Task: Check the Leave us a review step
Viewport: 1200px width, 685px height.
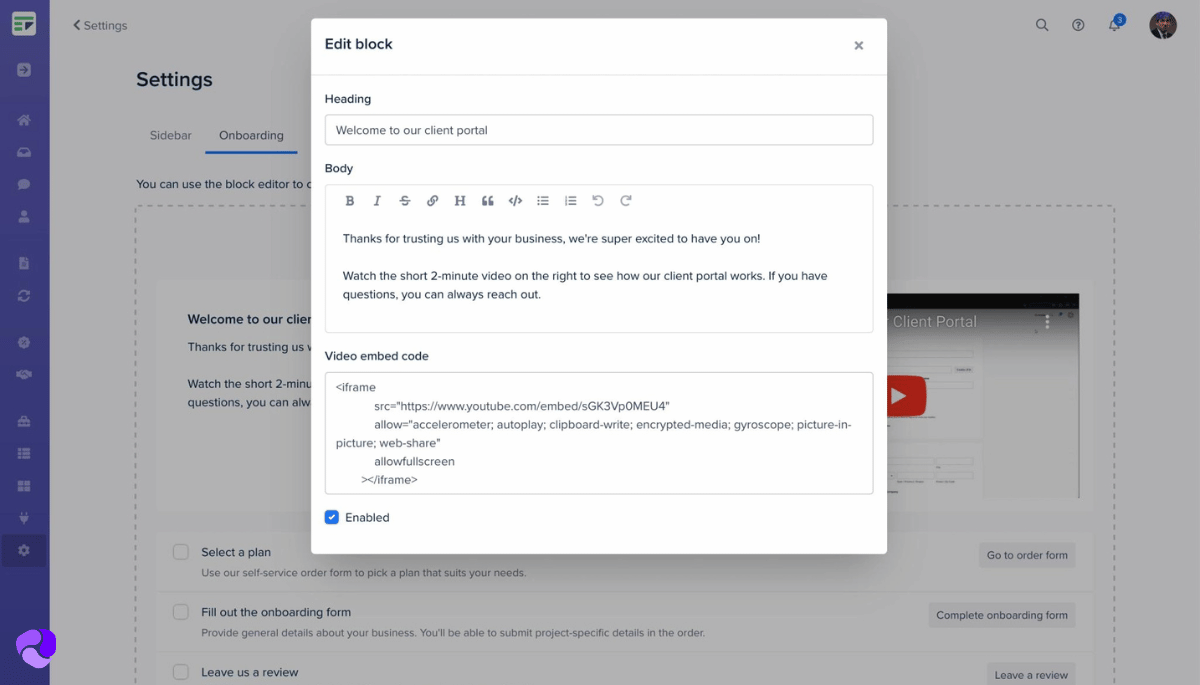Action: click(181, 673)
